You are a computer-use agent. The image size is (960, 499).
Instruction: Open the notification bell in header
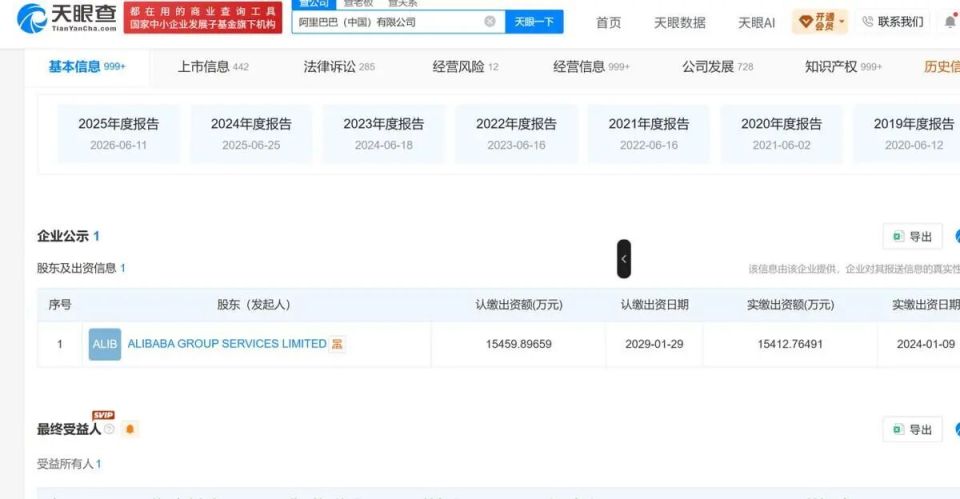[950, 22]
